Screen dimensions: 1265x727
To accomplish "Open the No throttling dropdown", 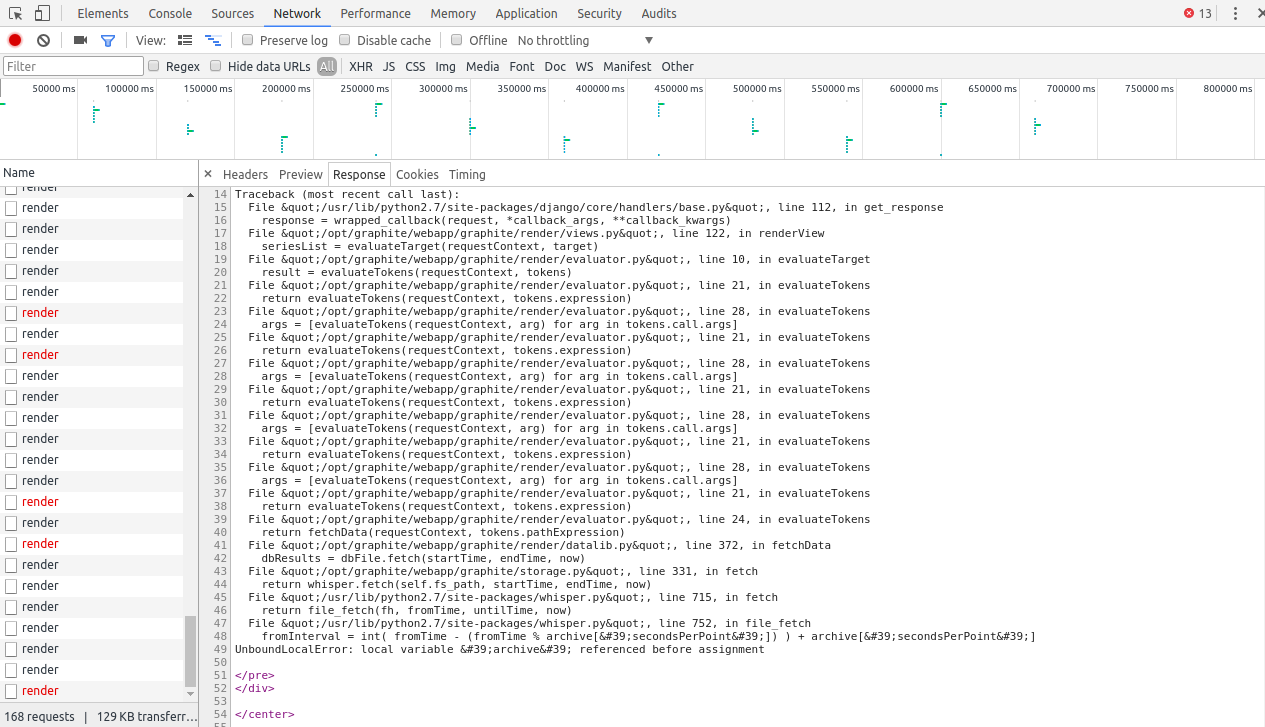I will tap(585, 40).
